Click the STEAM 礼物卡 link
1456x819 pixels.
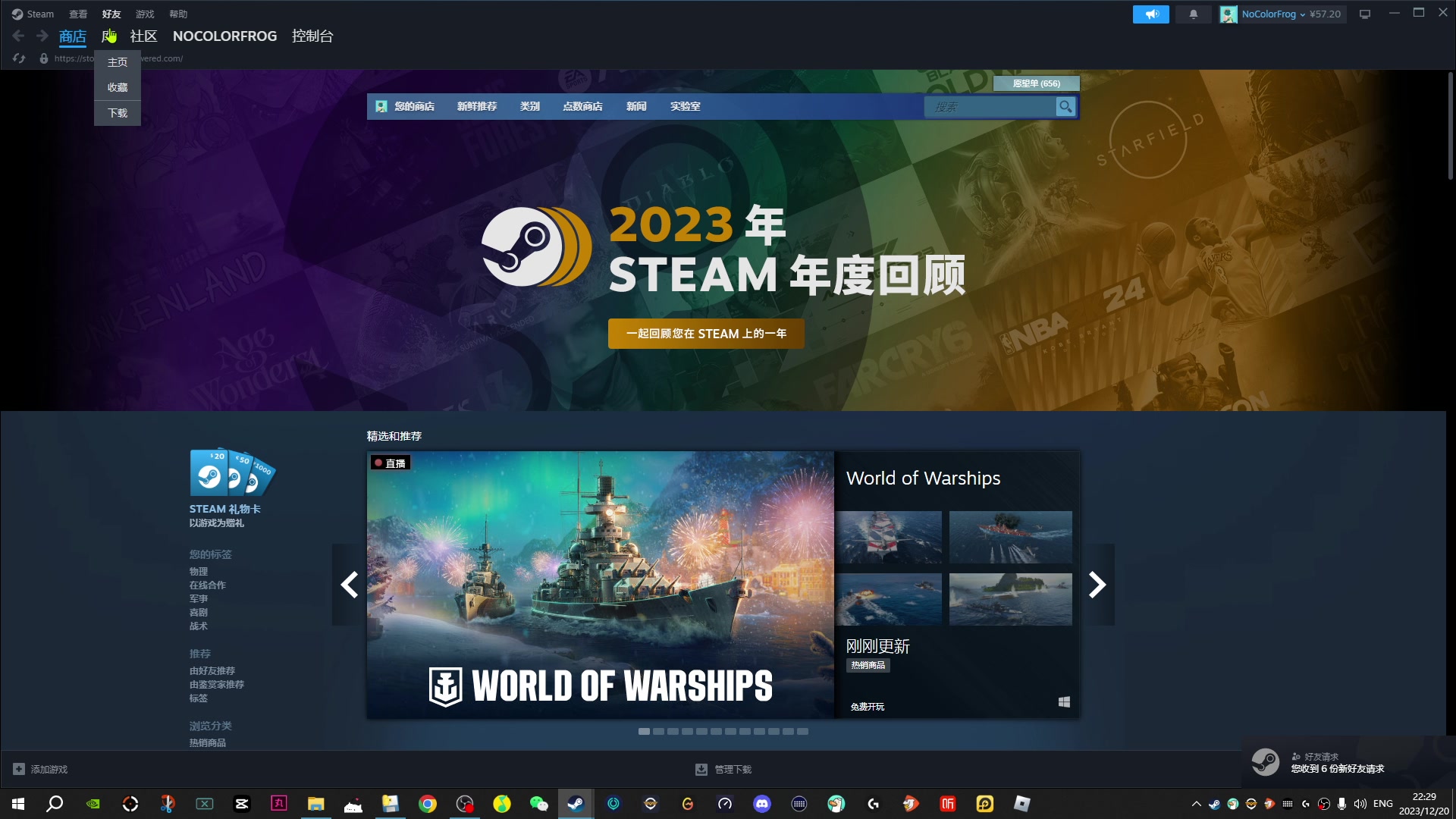225,509
